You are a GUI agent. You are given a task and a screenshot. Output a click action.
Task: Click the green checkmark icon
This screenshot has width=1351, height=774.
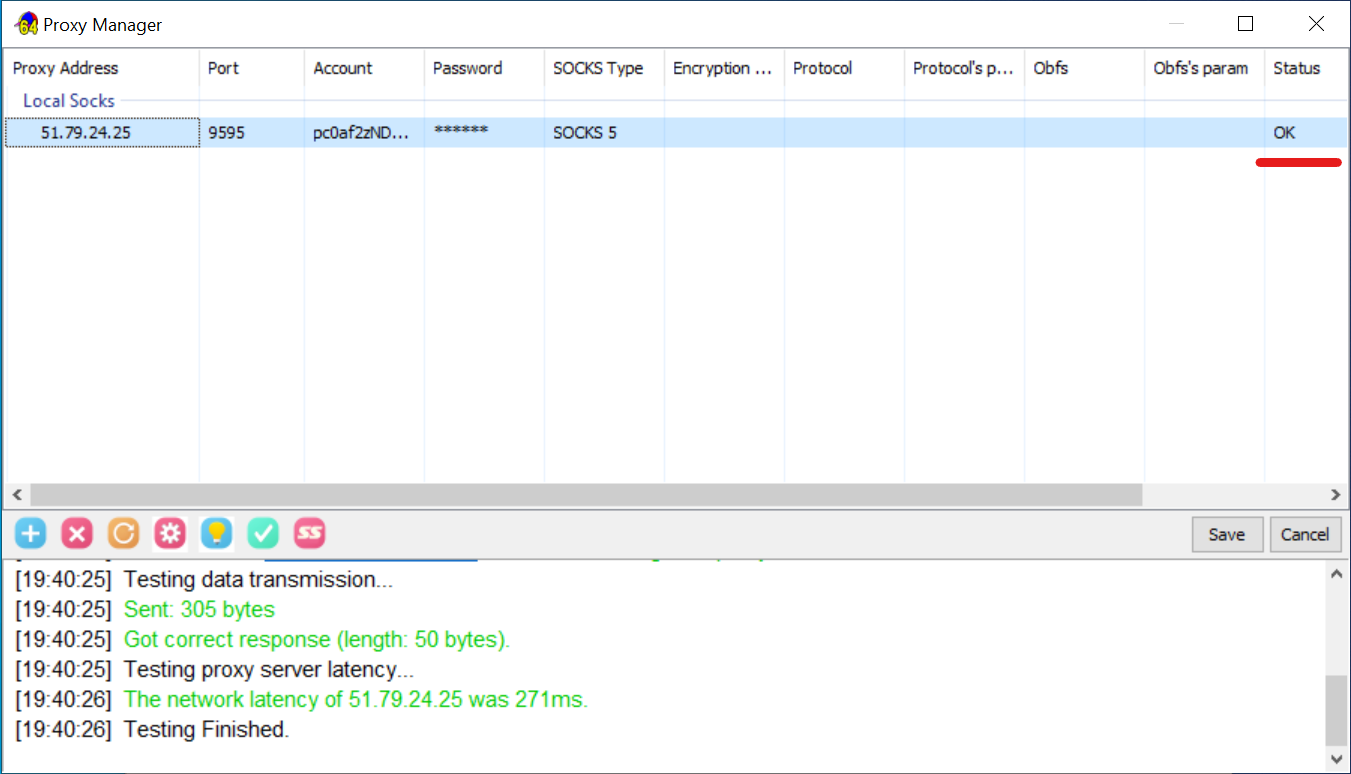(x=263, y=533)
